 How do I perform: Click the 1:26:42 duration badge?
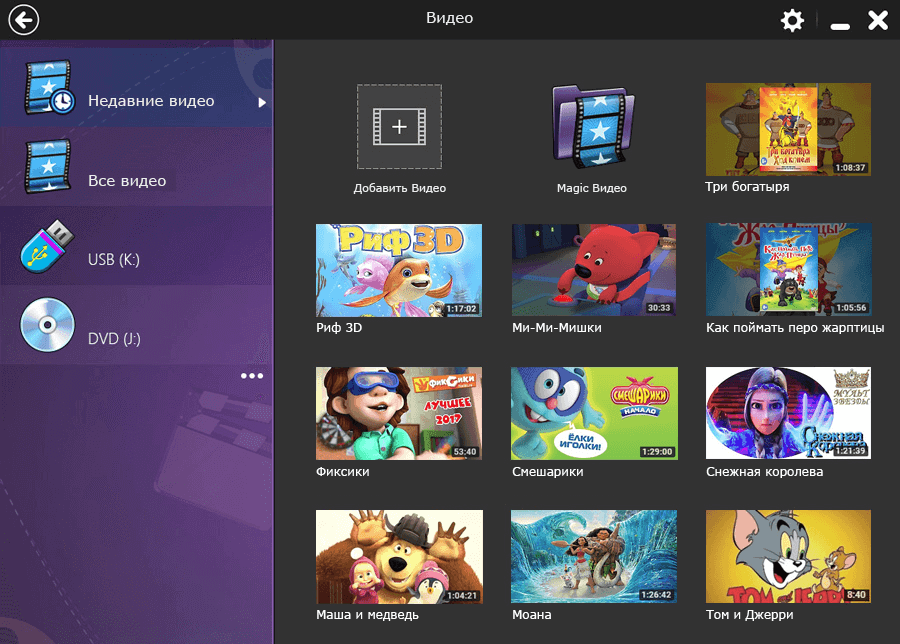tap(657, 595)
